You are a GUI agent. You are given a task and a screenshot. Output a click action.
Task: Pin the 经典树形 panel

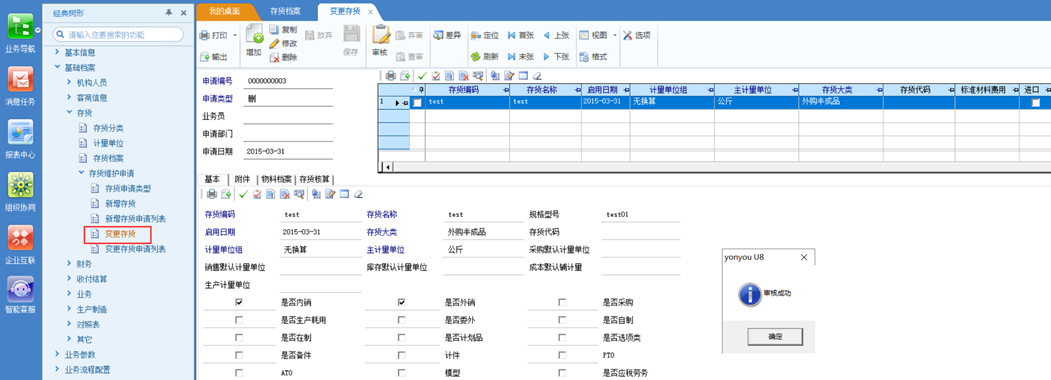(x=169, y=13)
